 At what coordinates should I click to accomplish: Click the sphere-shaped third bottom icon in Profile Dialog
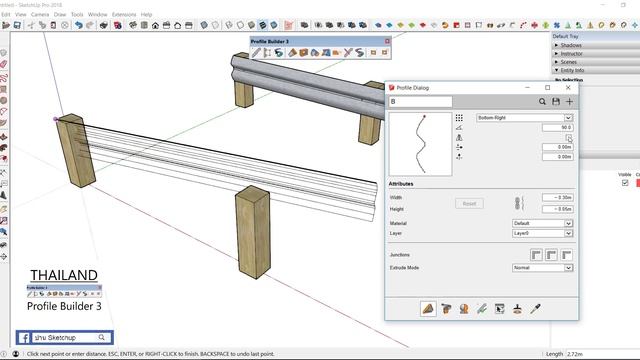click(x=464, y=309)
